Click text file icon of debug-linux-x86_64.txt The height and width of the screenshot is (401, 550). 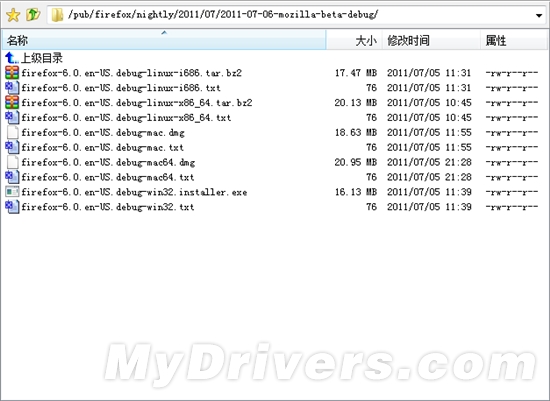click(x=12, y=118)
